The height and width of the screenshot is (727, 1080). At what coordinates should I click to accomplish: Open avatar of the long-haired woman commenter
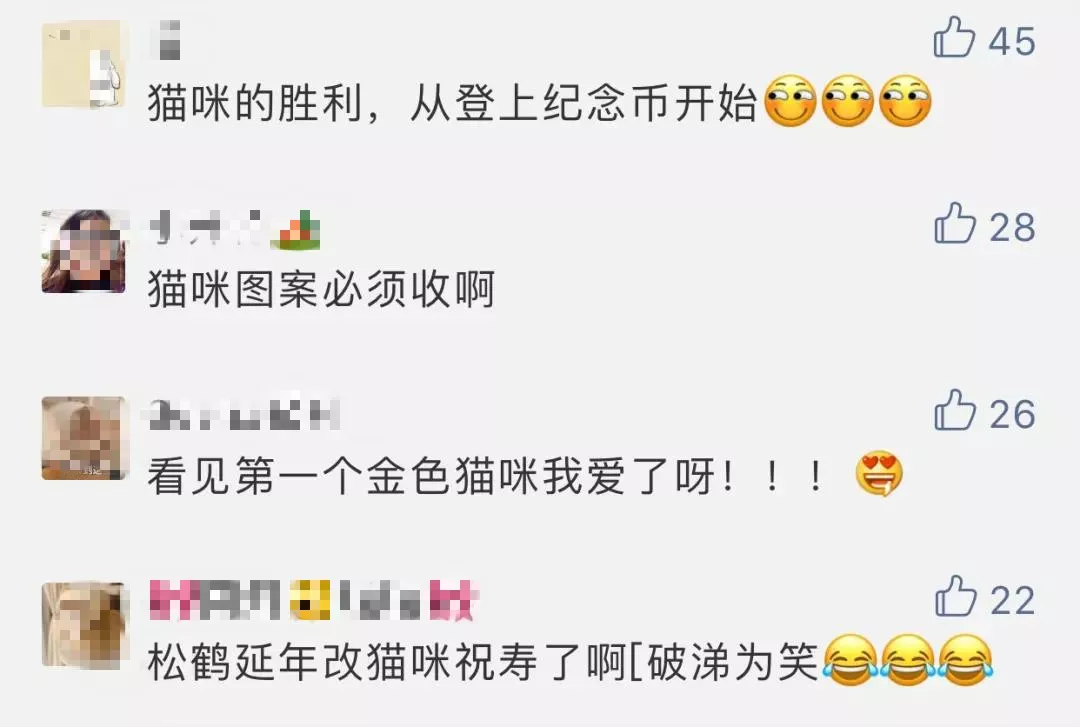pos(85,252)
